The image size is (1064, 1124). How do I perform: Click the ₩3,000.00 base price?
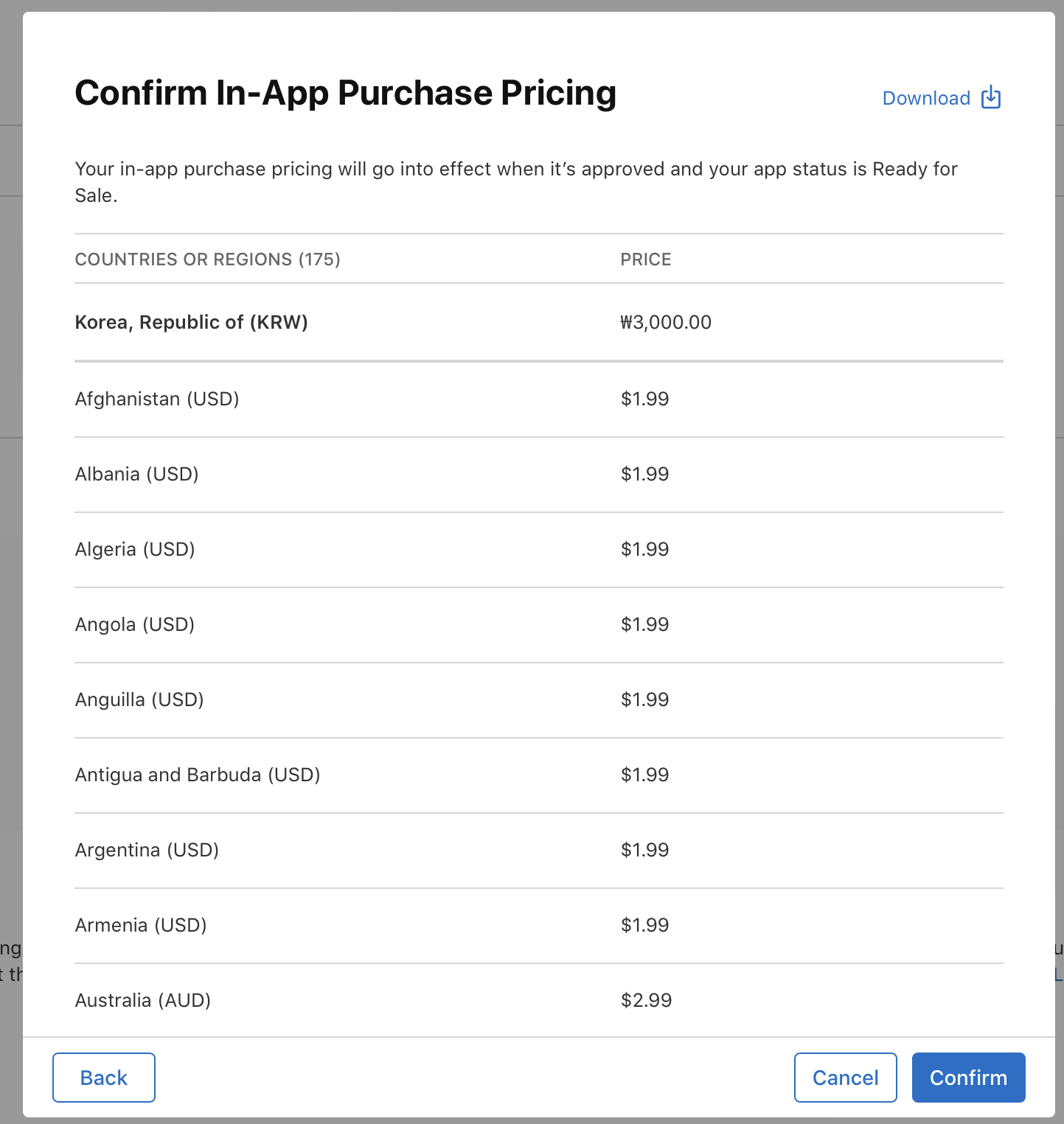[666, 322]
